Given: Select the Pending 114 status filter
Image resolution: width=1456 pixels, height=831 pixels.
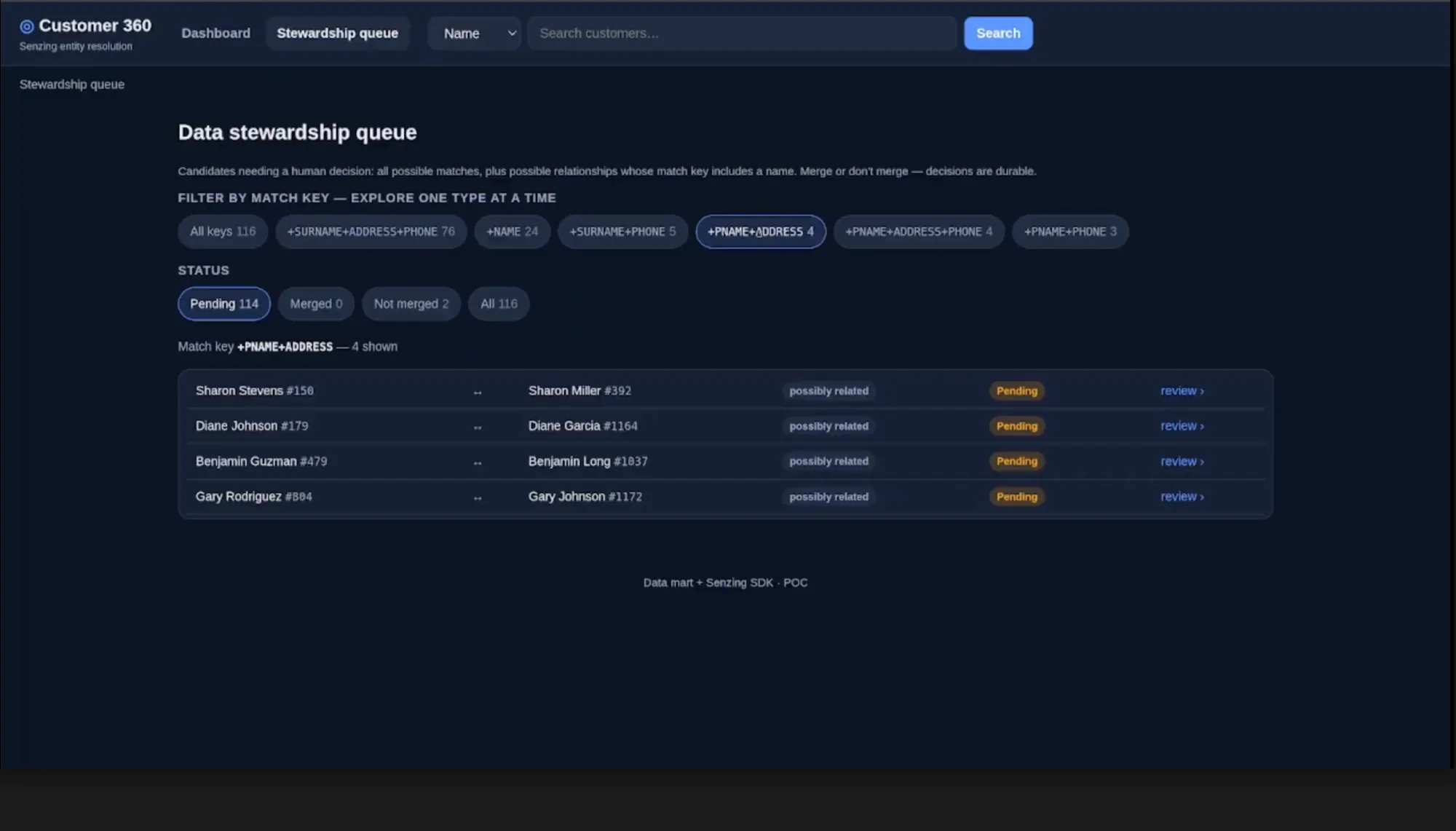Looking at the screenshot, I should [224, 304].
